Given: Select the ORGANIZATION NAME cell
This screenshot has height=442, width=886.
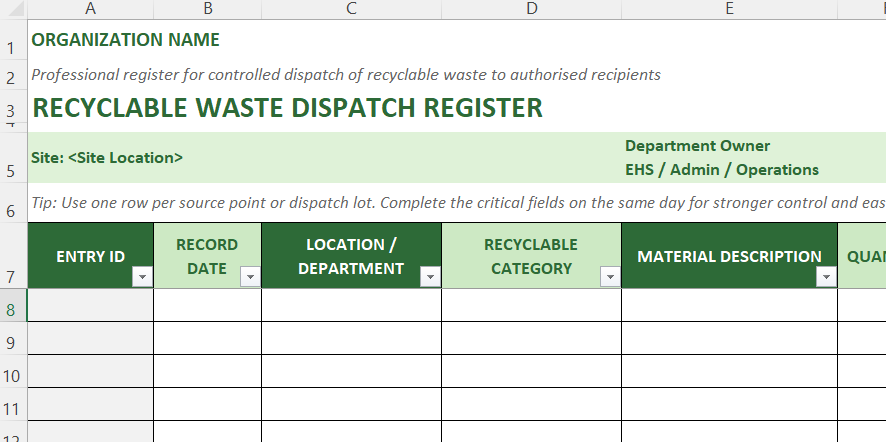Looking at the screenshot, I should point(126,41).
